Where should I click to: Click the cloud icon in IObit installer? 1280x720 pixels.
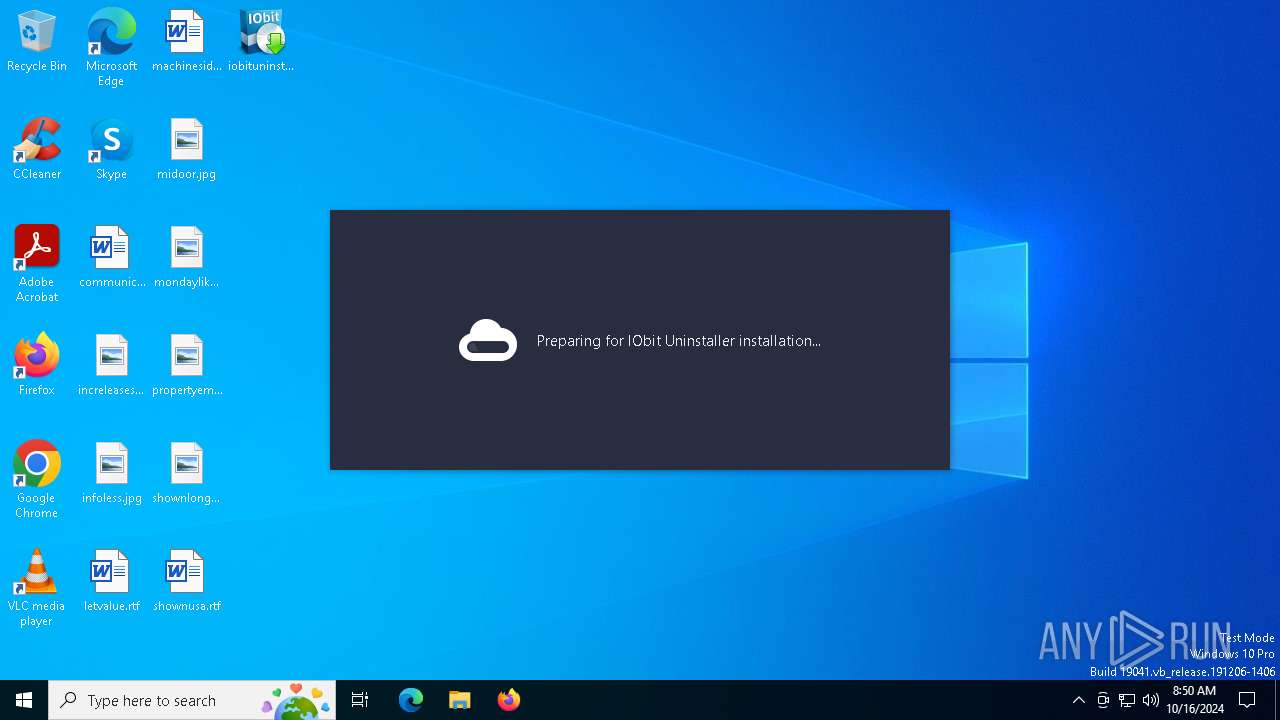488,340
